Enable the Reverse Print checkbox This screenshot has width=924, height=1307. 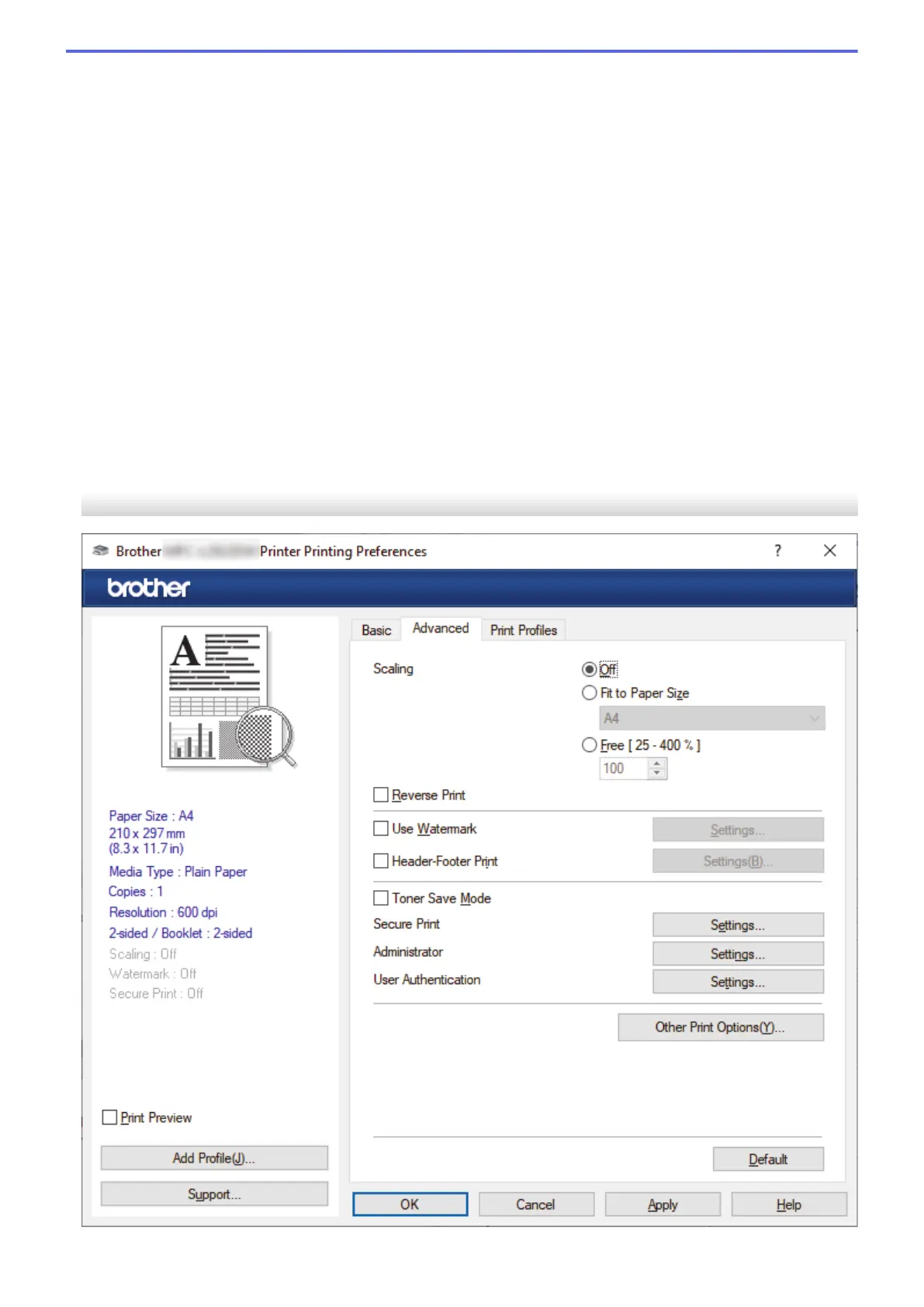click(x=381, y=795)
